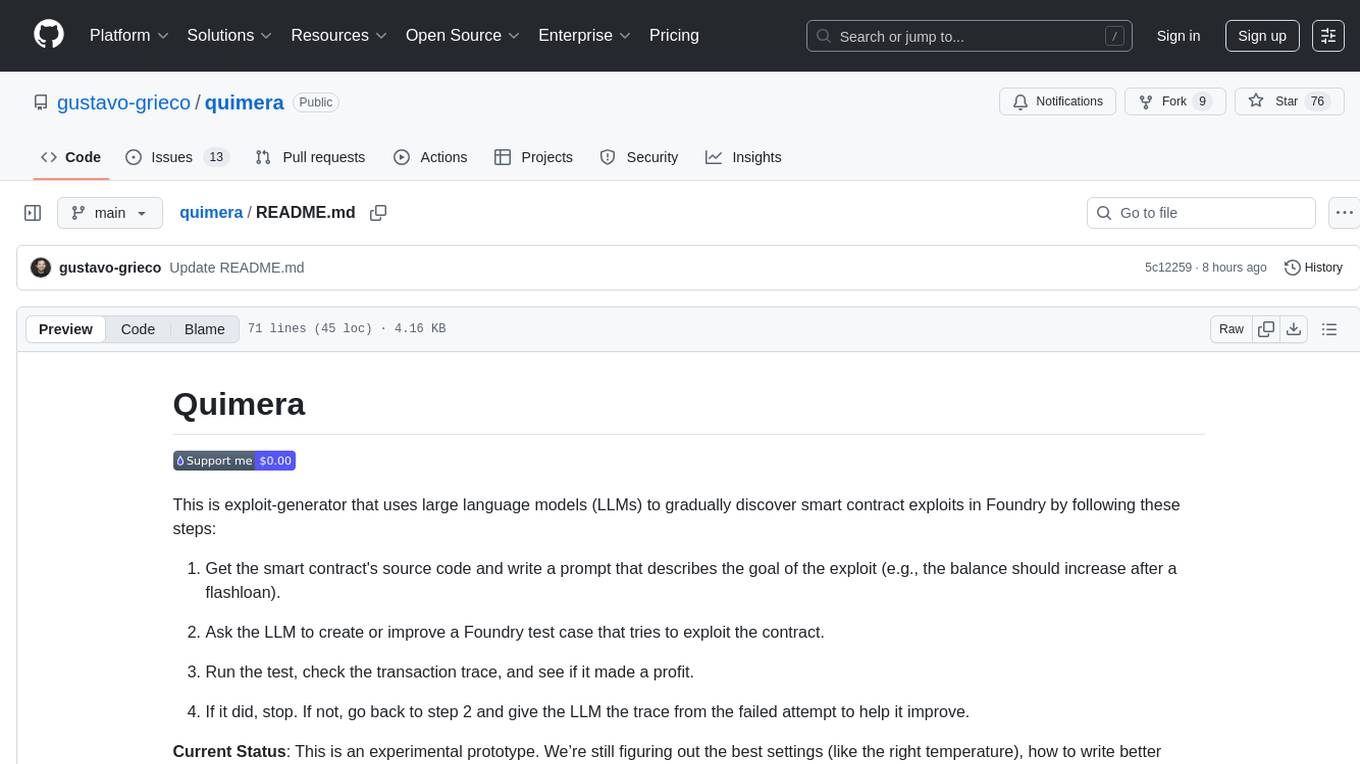View file History

coord(1313,267)
